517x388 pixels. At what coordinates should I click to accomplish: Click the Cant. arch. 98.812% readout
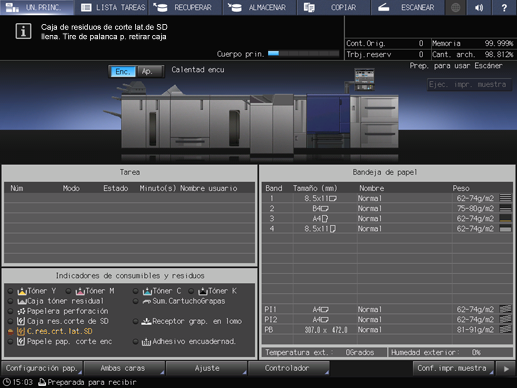pos(472,54)
